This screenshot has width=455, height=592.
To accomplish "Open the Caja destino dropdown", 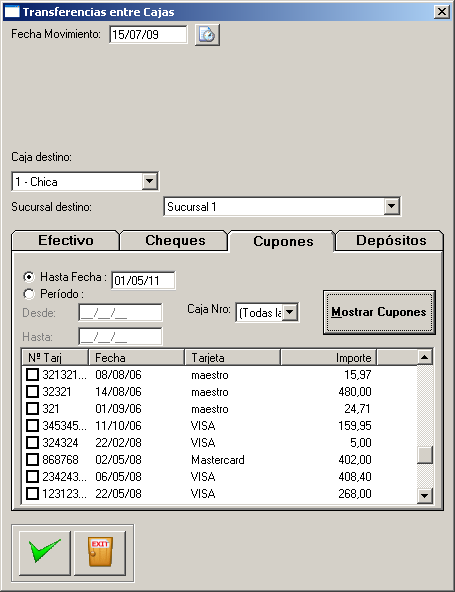I will click(x=150, y=181).
